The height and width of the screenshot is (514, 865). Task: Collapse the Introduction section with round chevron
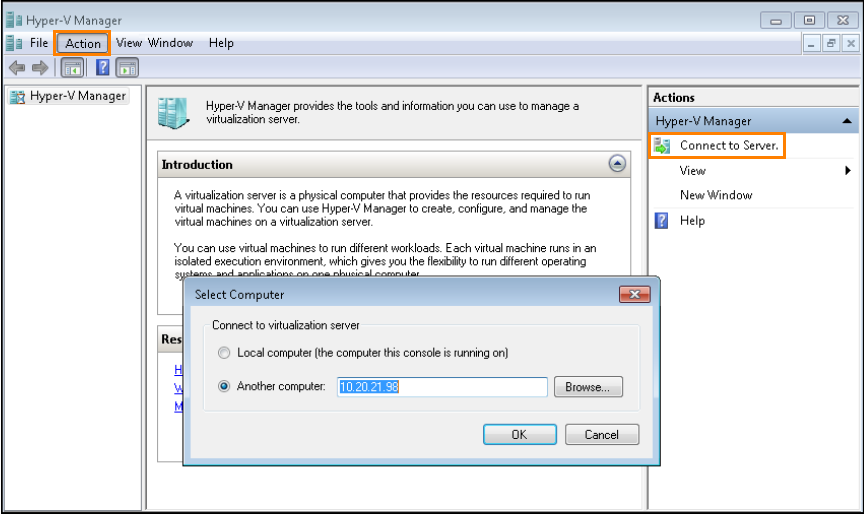pos(617,164)
